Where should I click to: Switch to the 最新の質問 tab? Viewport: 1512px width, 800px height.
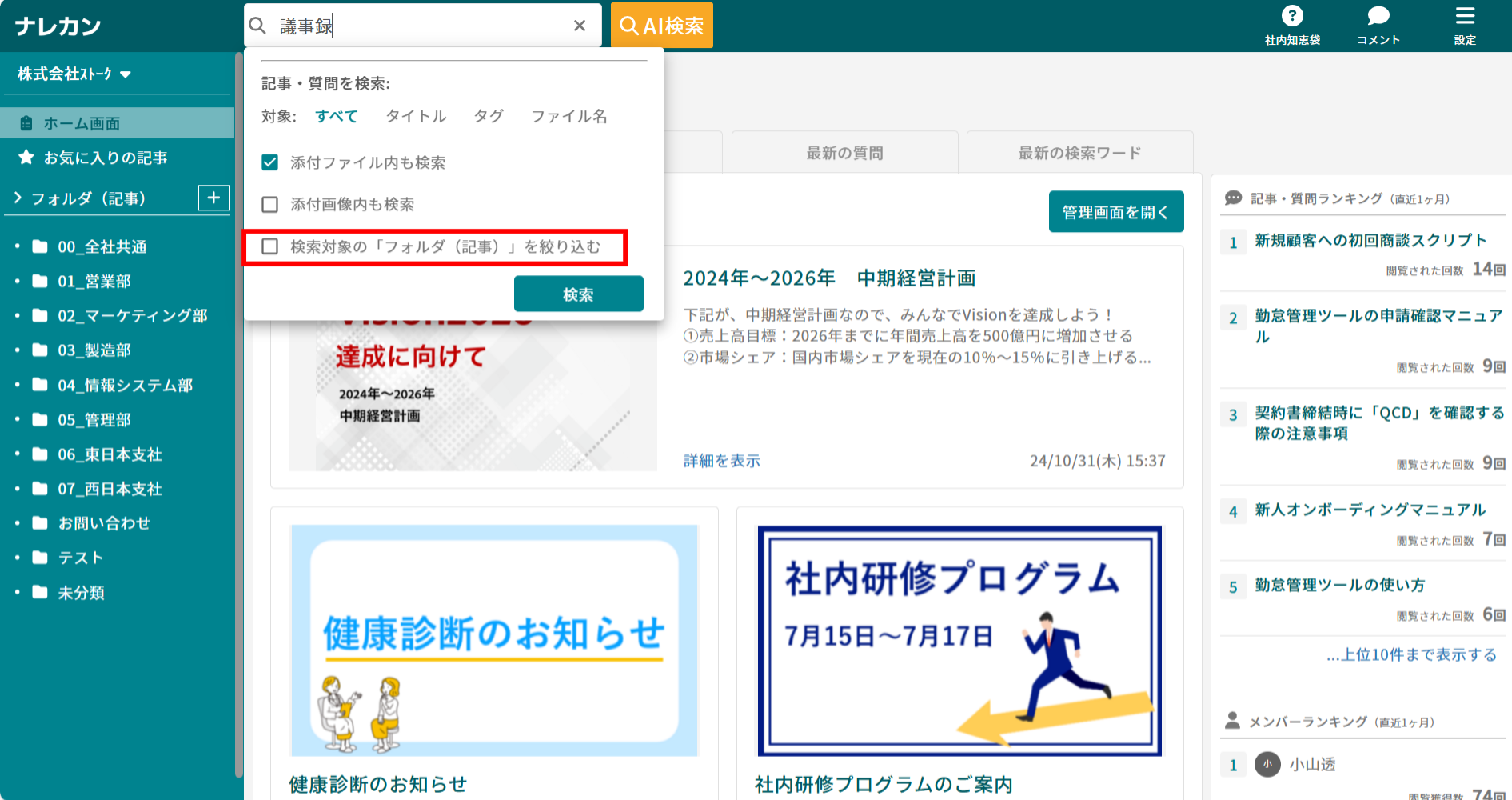(844, 152)
